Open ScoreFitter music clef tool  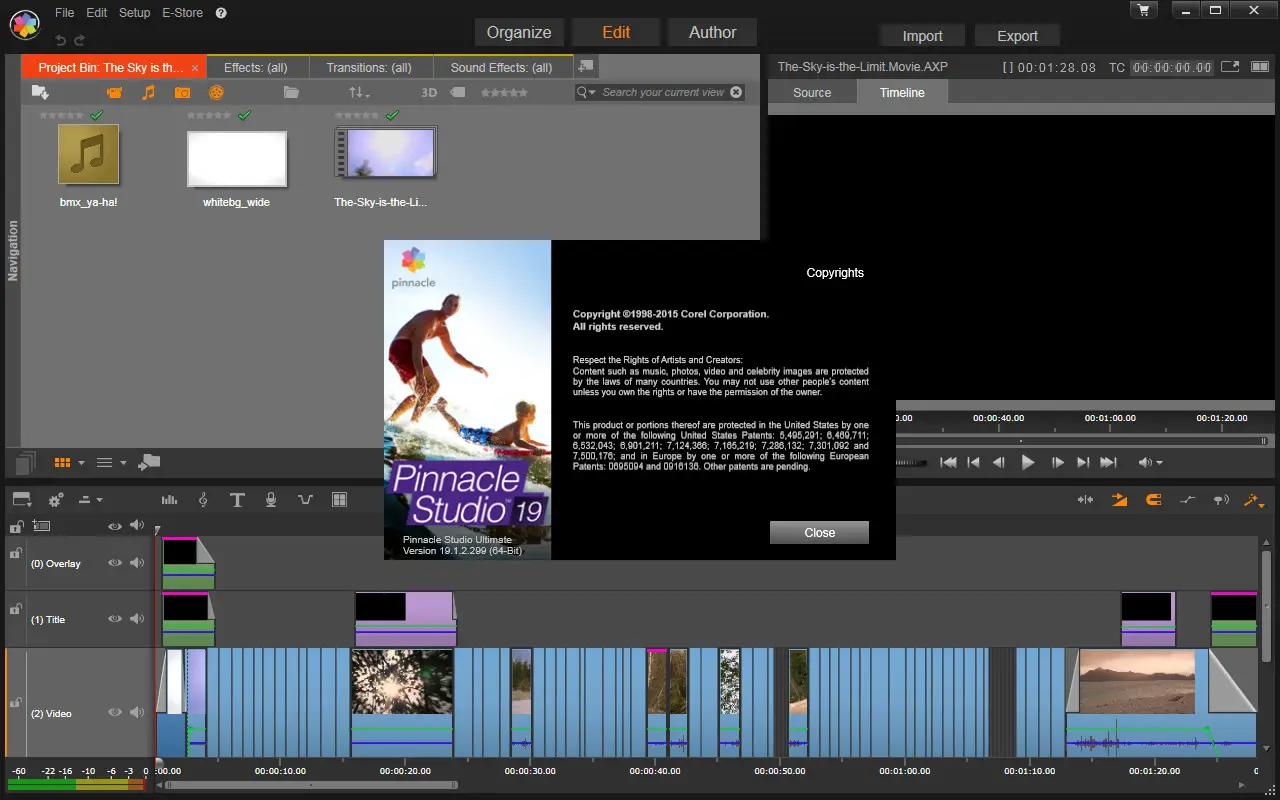tap(203, 500)
